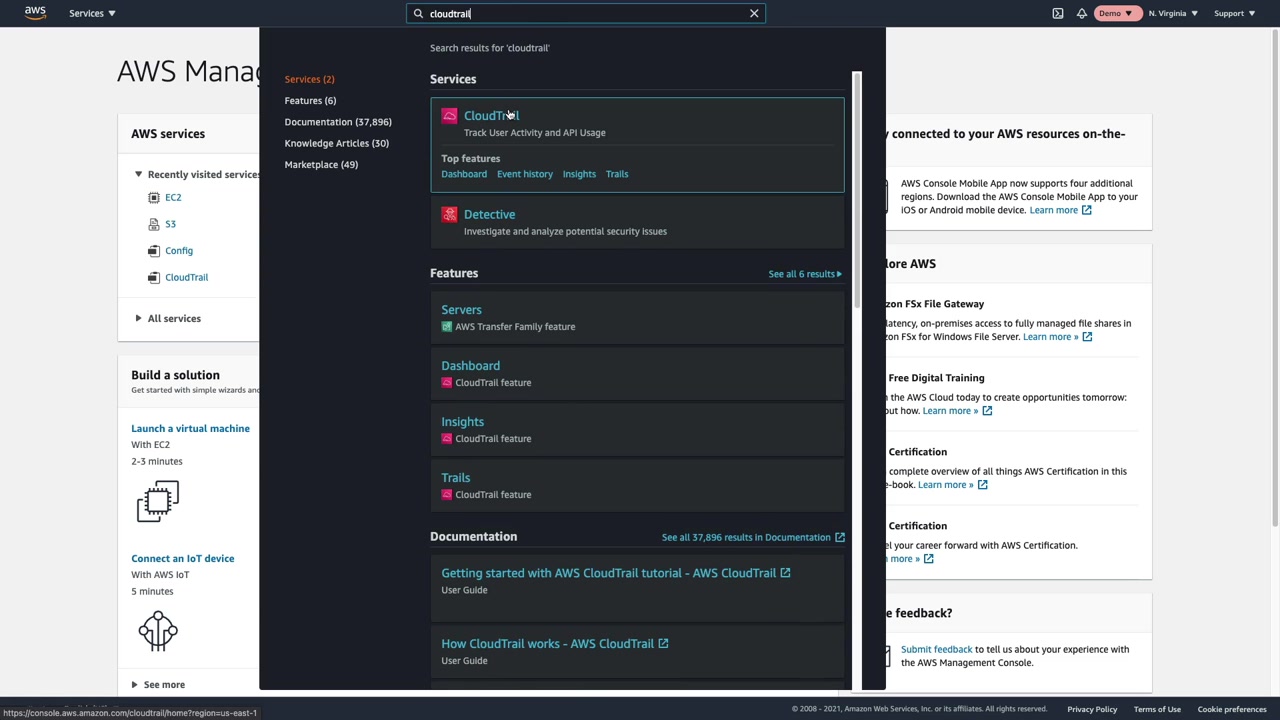Click external link icon beside Getting started tutorial
This screenshot has width=1280, height=720.
coord(785,573)
